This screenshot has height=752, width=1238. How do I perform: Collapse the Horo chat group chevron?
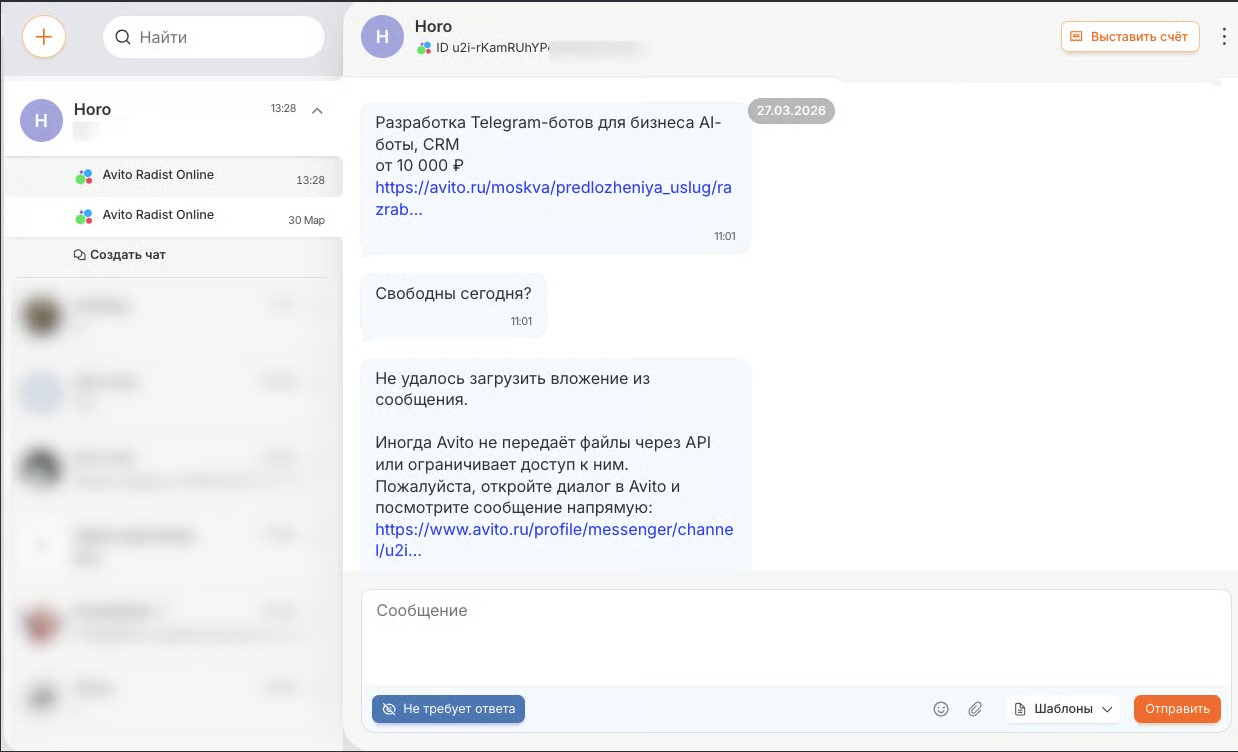(x=317, y=110)
